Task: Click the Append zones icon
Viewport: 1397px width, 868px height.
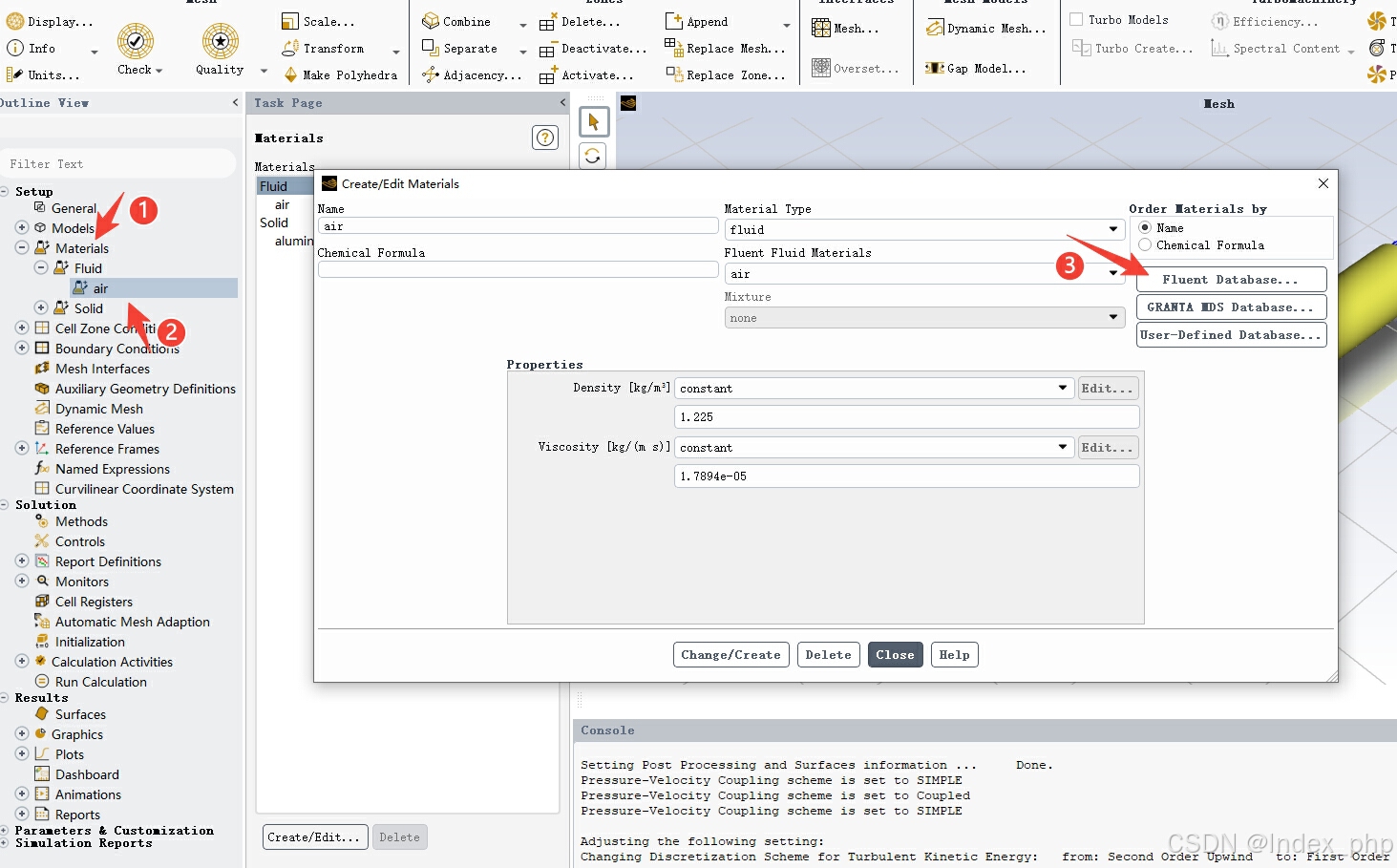Action: pos(674,21)
